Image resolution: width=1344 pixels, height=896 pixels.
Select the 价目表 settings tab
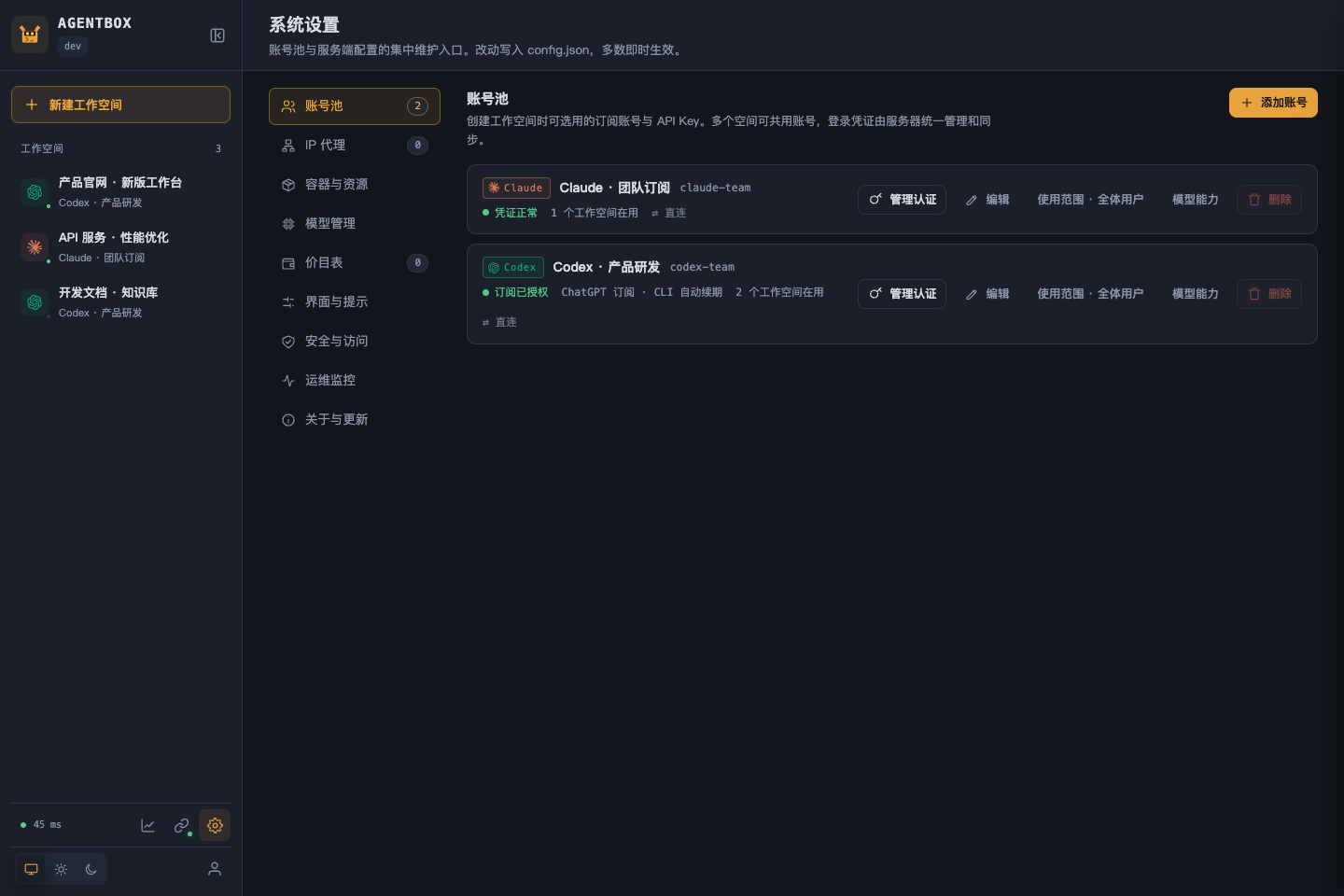tap(355, 263)
